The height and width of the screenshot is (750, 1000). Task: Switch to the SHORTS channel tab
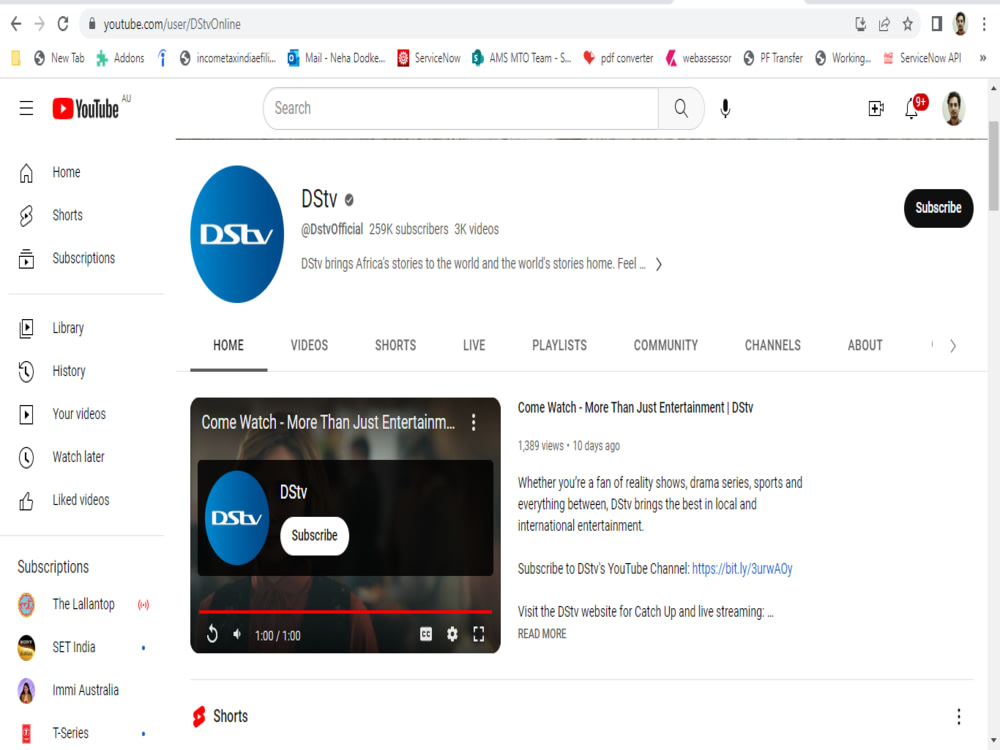[x=395, y=346]
